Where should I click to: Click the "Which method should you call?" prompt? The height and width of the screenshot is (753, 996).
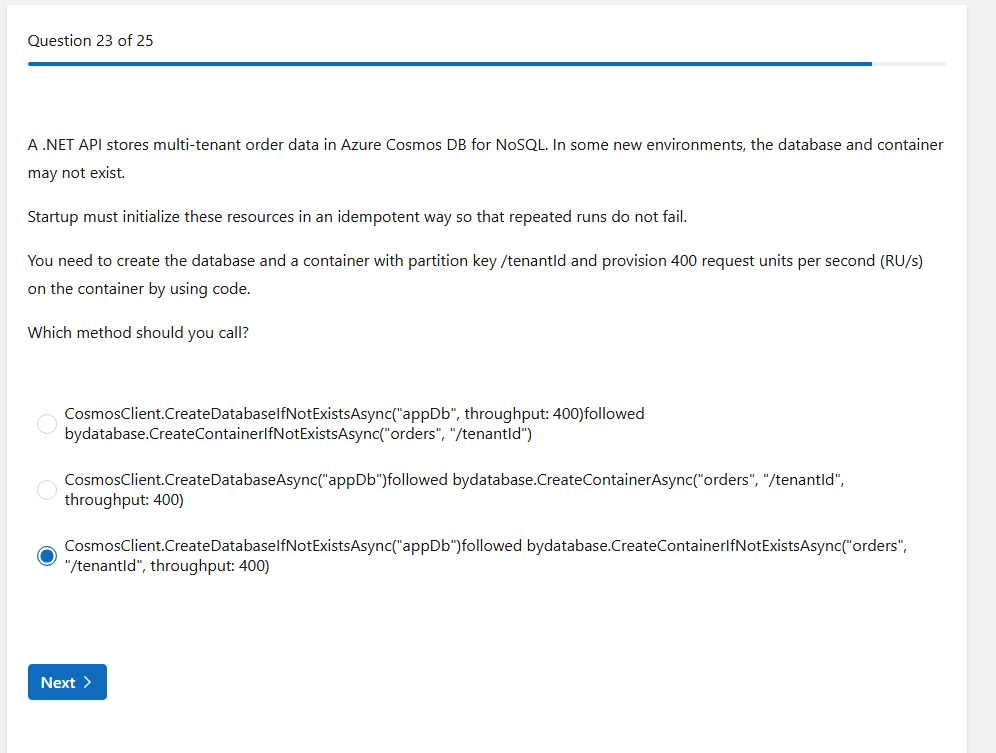pyautogui.click(x=138, y=333)
